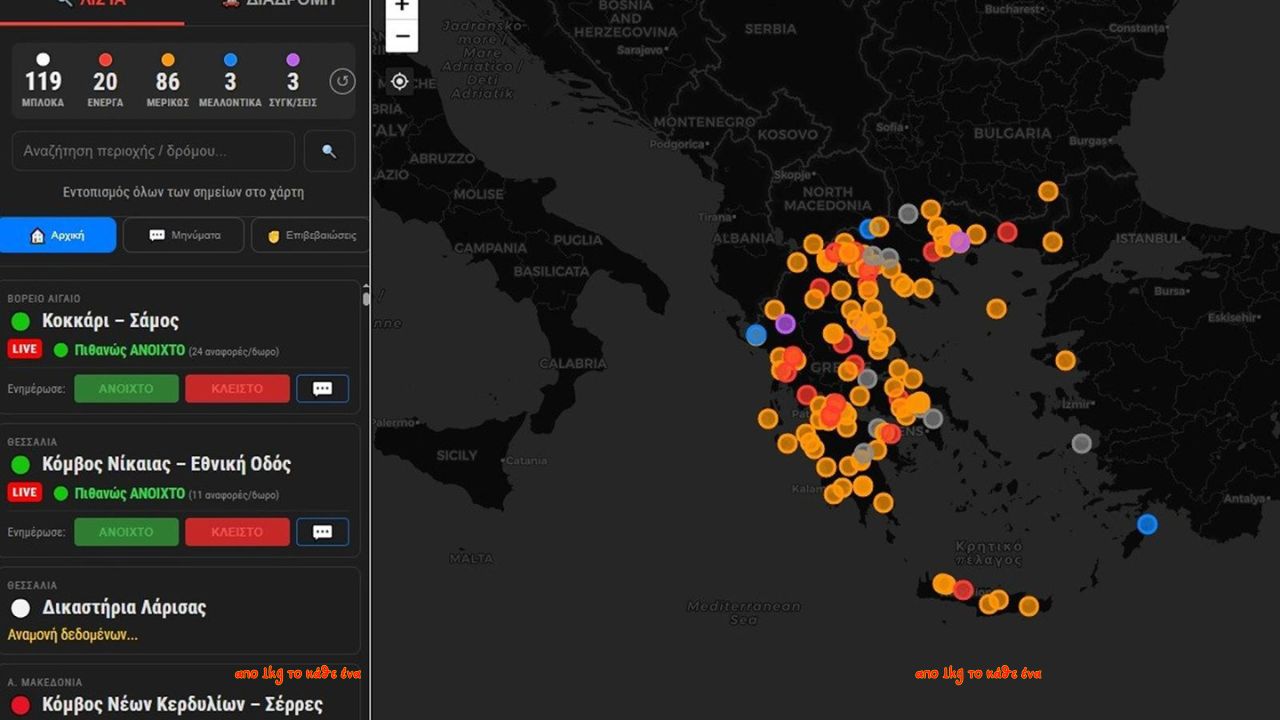This screenshot has height=720, width=1280.
Task: Open the Επιβεβαιώσεις tab
Action: 311,235
